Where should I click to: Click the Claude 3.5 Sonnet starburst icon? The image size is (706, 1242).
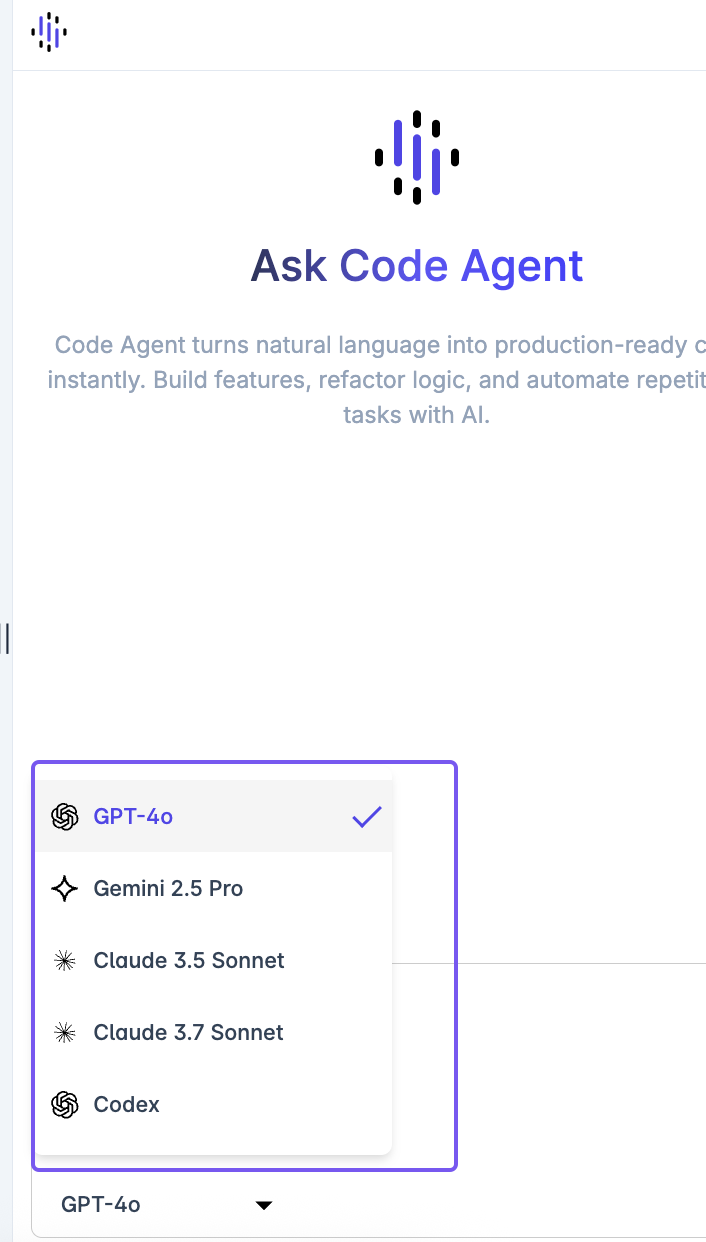[65, 961]
